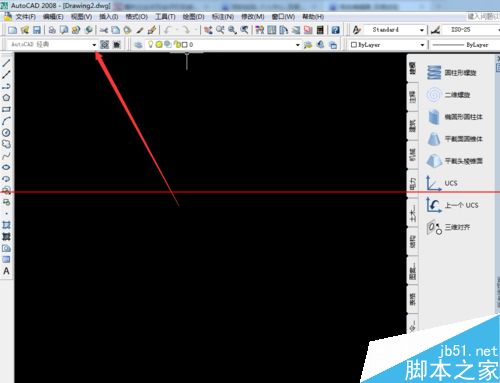Click the Open drawing folder icon
Screen dimensions: 500x383
point(25,30)
